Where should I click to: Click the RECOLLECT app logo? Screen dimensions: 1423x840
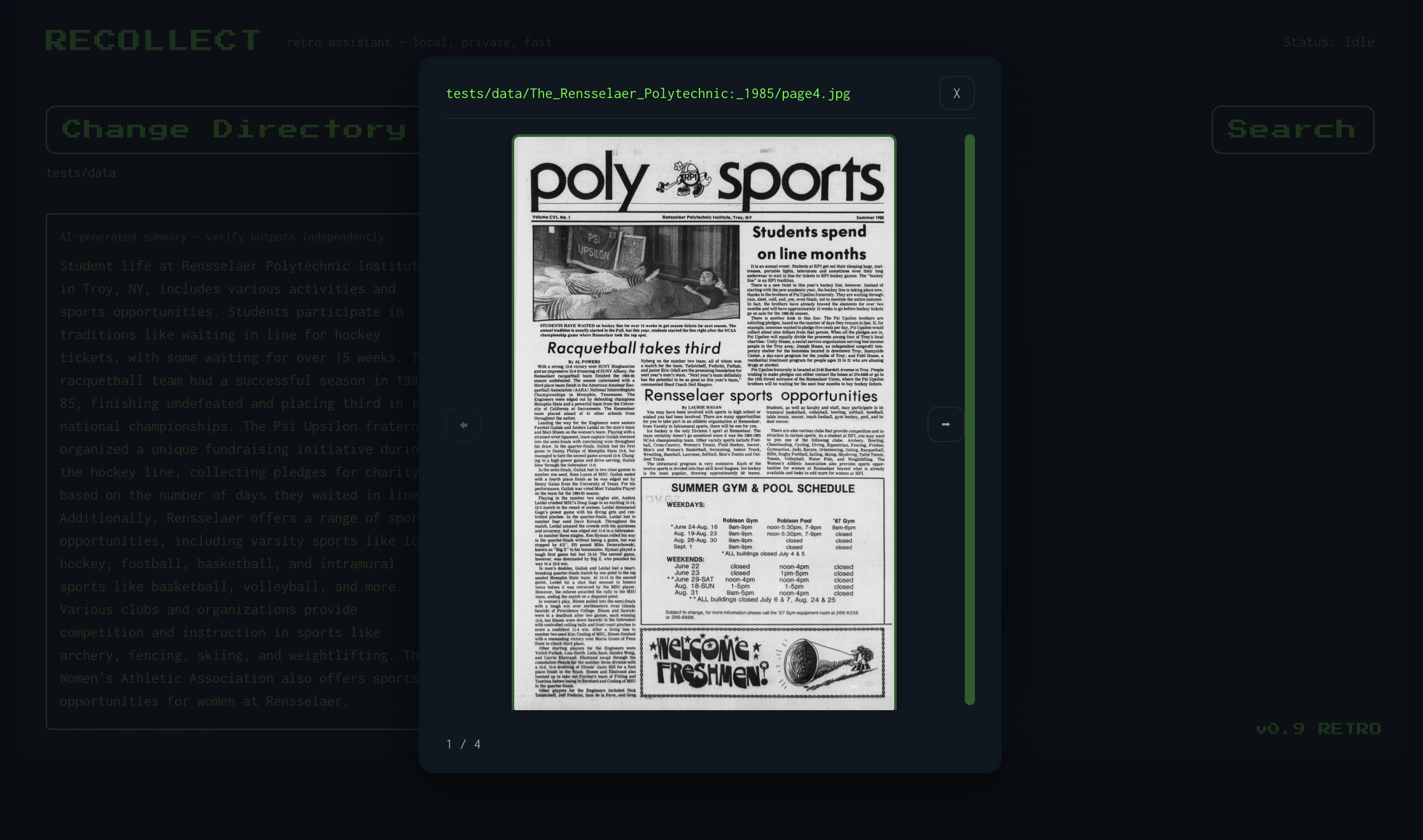tap(153, 41)
